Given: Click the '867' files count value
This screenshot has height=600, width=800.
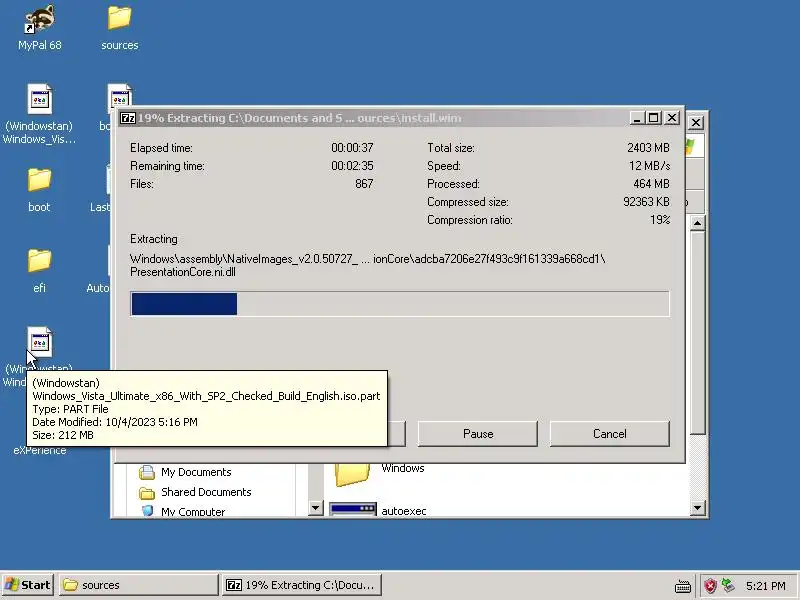Looking at the screenshot, I should [364, 184].
